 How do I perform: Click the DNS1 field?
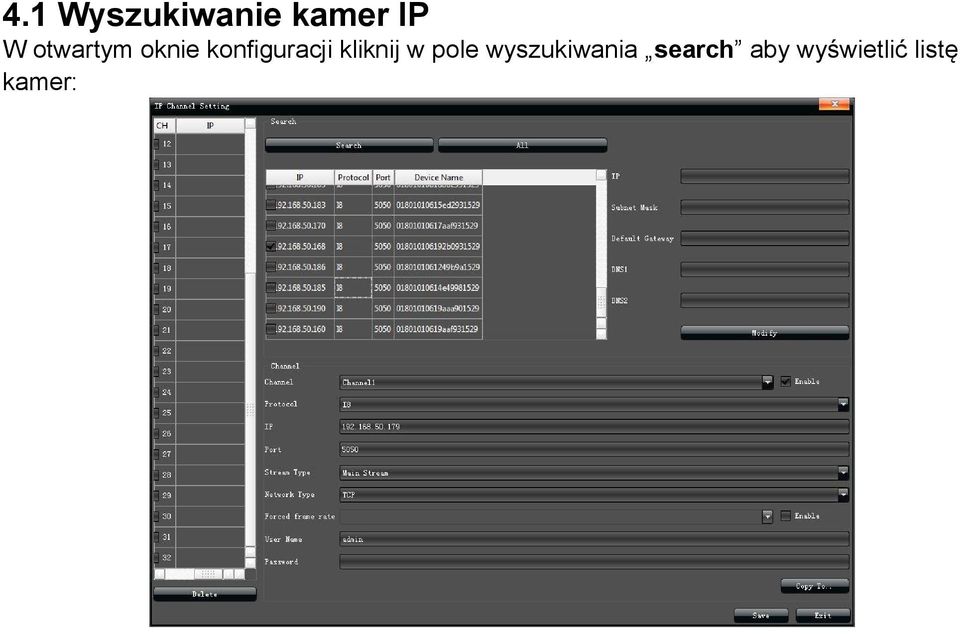click(765, 269)
